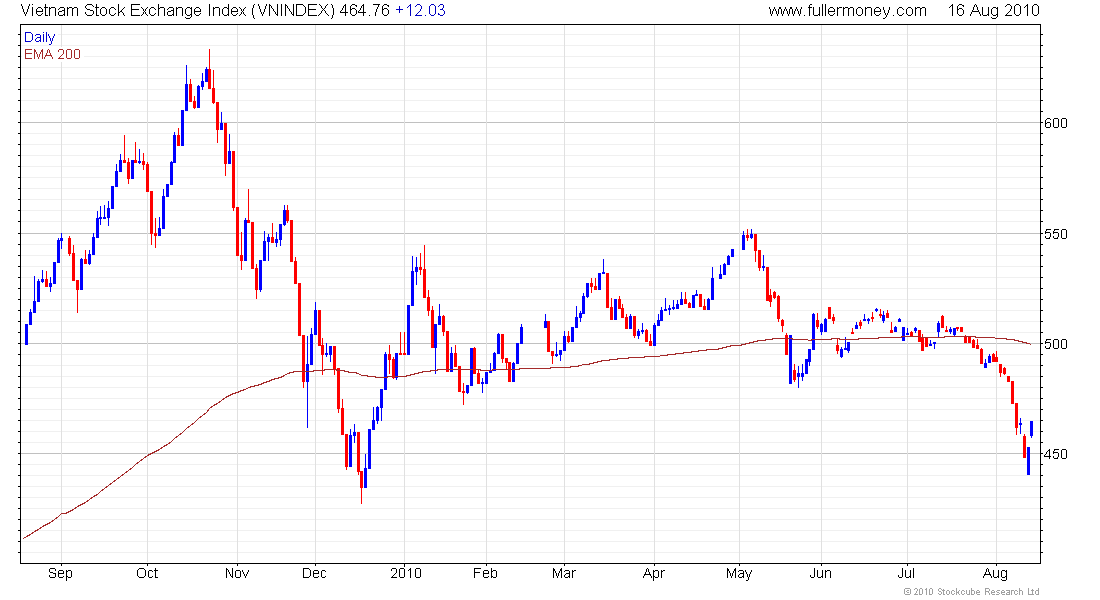Click the 'Jun' month label
The image size is (1100, 600).
[821, 573]
